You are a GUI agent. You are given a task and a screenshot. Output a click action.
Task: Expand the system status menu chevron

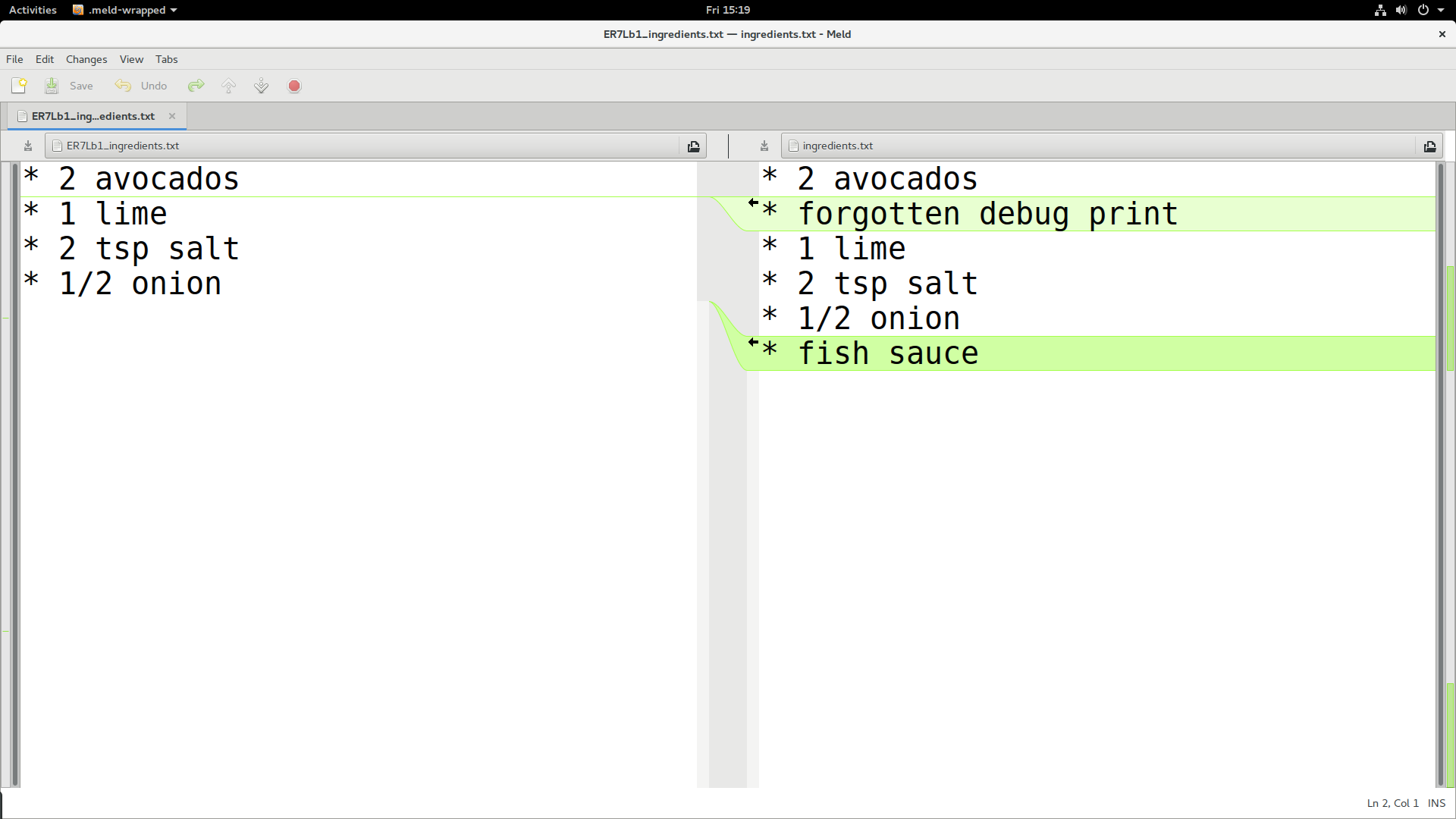1443,10
